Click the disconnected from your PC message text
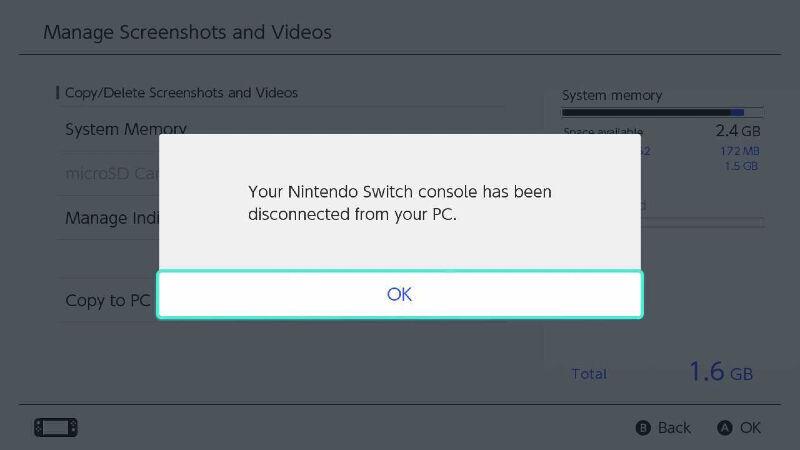This screenshot has height=450, width=800. 399,203
